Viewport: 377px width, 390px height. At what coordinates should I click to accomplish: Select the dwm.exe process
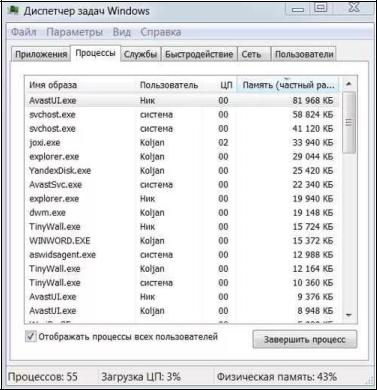(183, 213)
